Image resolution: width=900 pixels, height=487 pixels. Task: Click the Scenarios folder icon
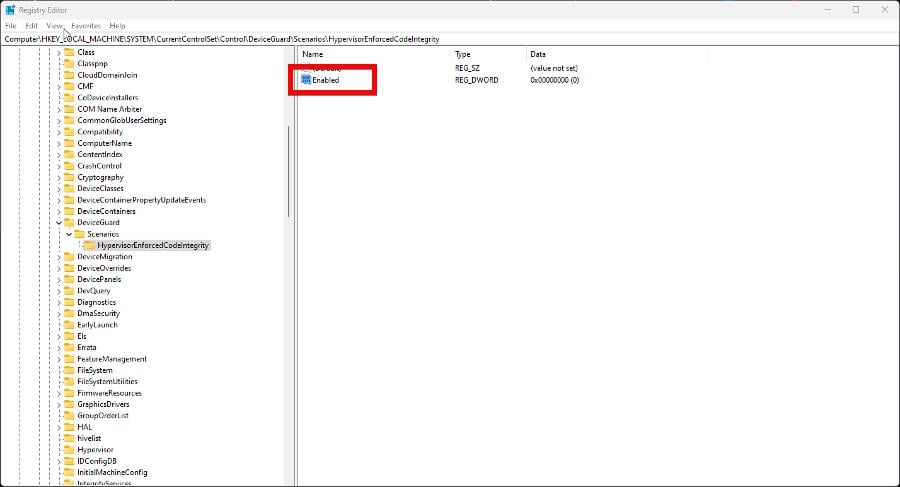(x=79, y=234)
